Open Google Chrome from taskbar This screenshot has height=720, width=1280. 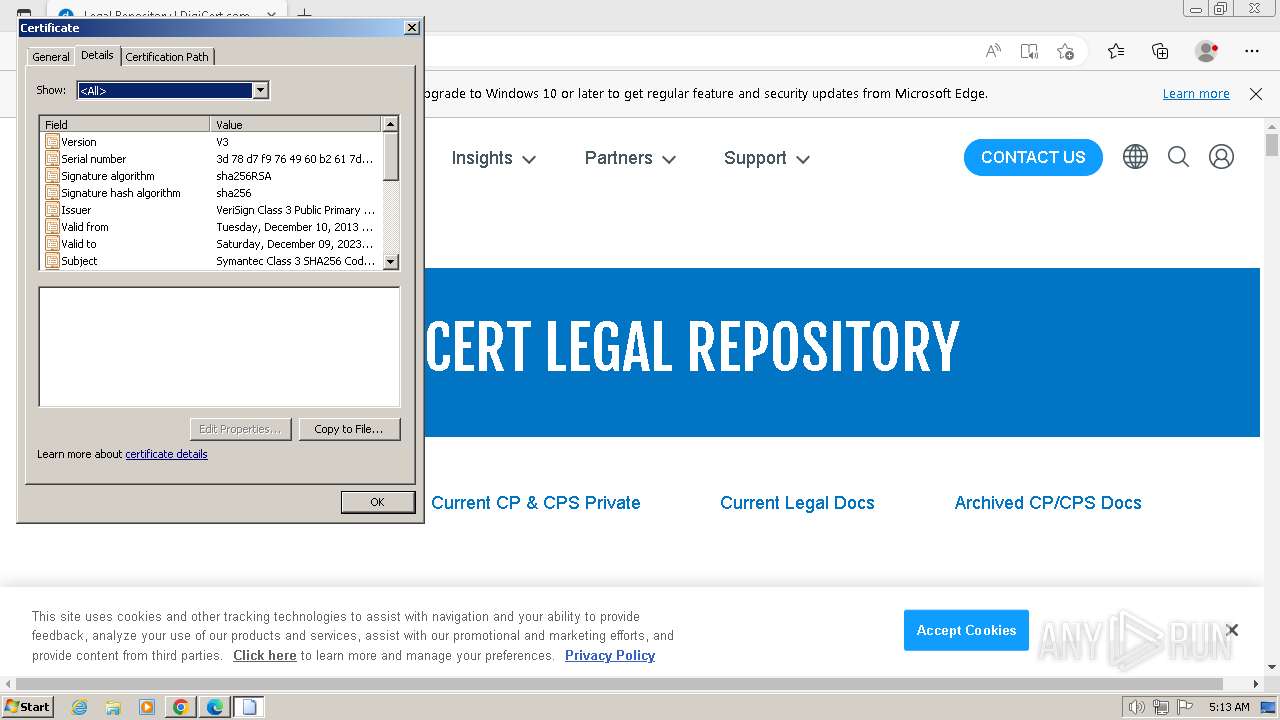(x=181, y=707)
